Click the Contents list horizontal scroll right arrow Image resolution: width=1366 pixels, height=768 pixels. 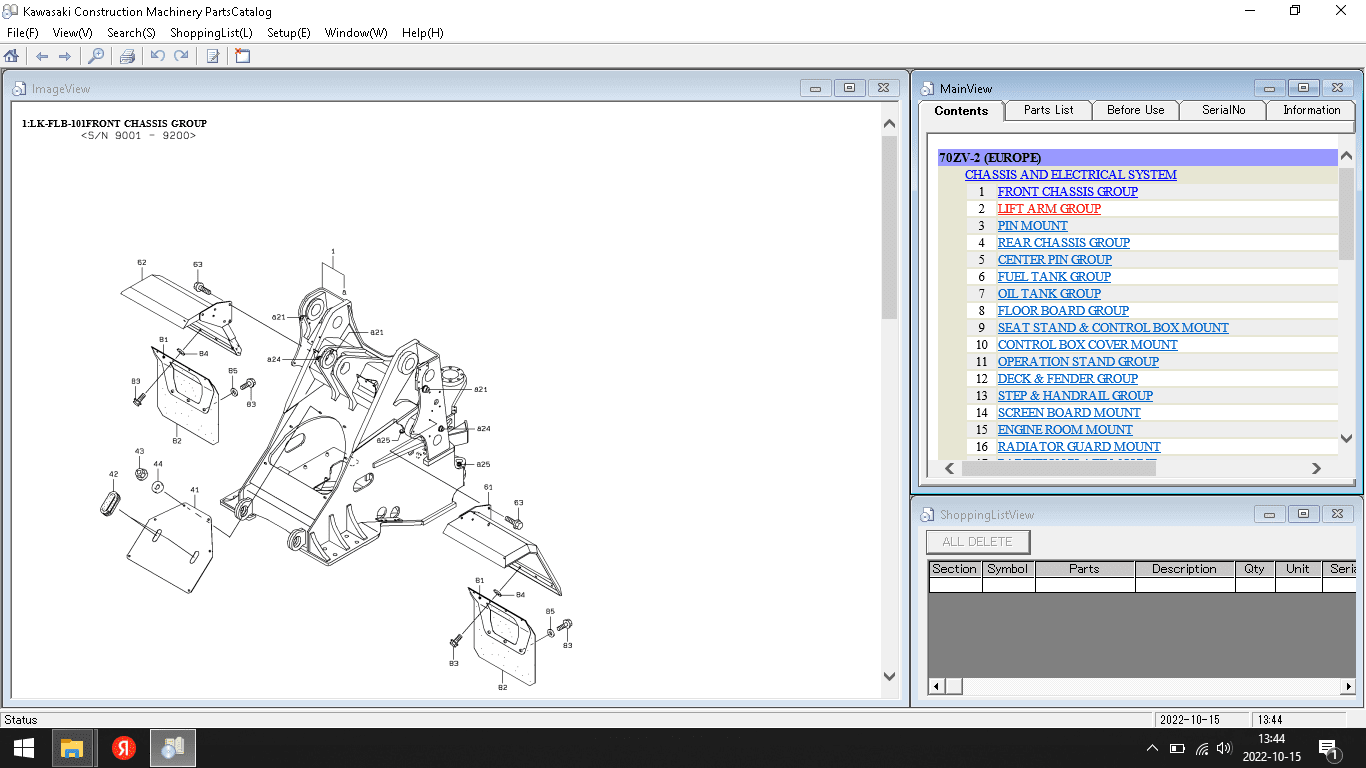(1316, 468)
